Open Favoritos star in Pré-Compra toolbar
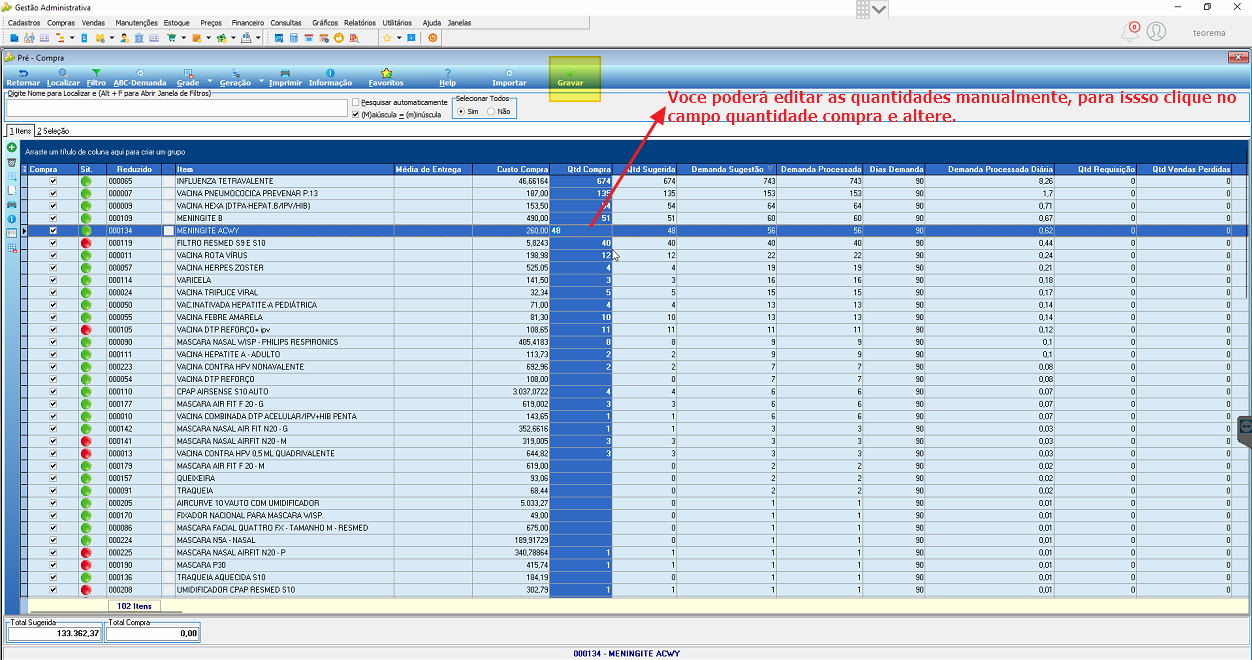Image resolution: width=1252 pixels, height=660 pixels. [x=386, y=77]
